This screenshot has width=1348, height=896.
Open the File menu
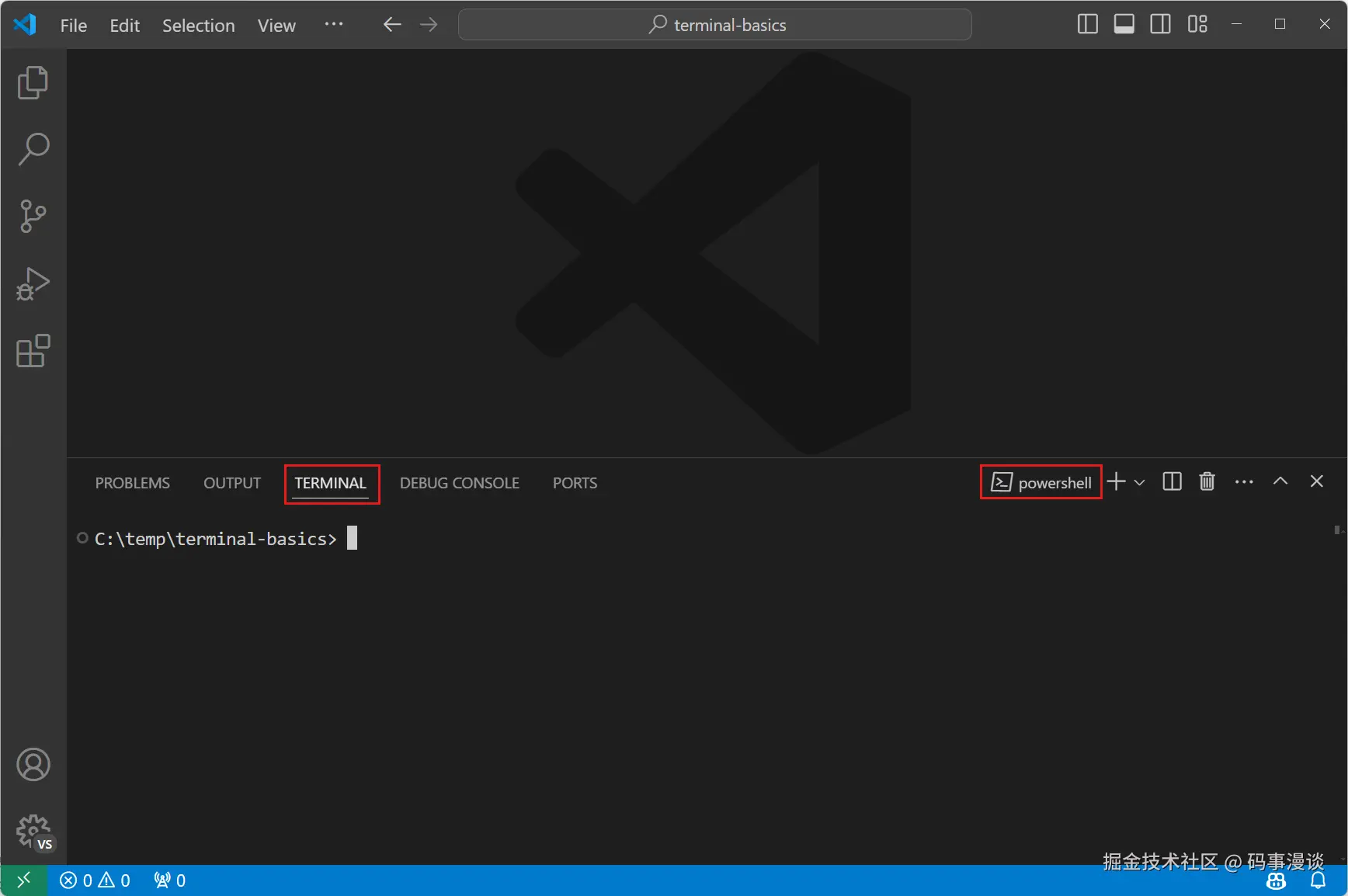(74, 26)
